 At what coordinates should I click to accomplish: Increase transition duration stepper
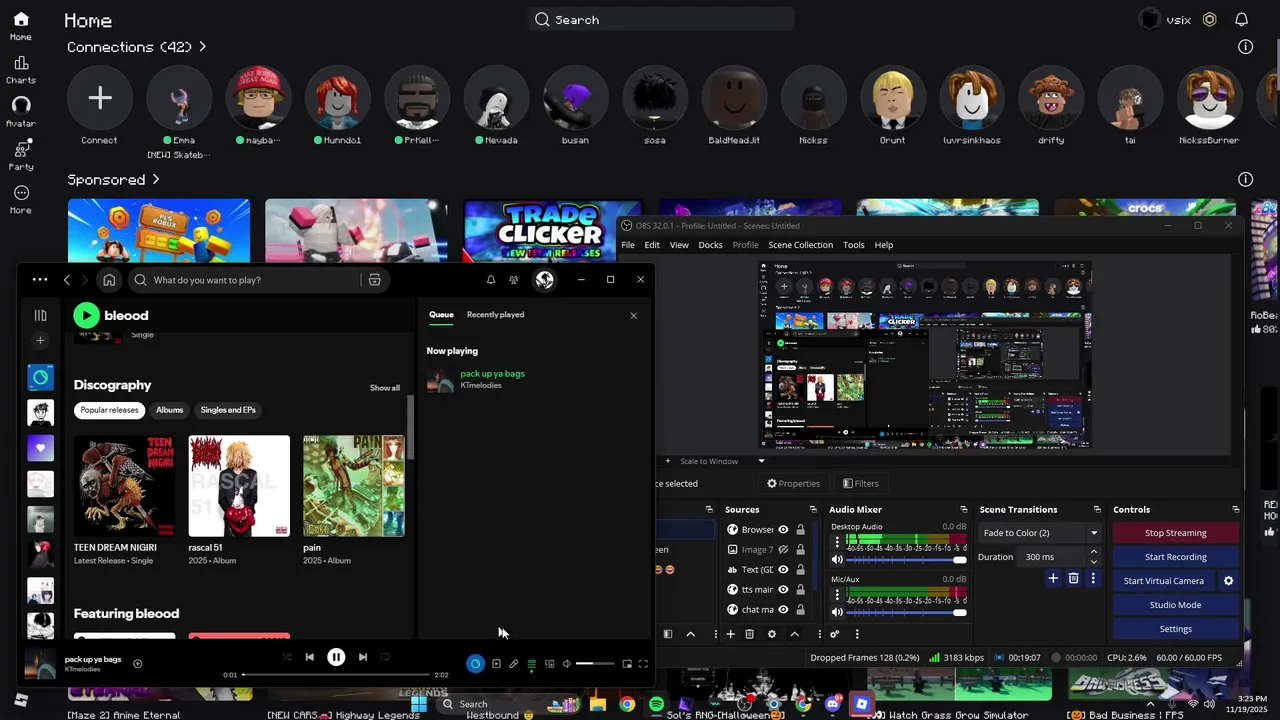point(1093,552)
